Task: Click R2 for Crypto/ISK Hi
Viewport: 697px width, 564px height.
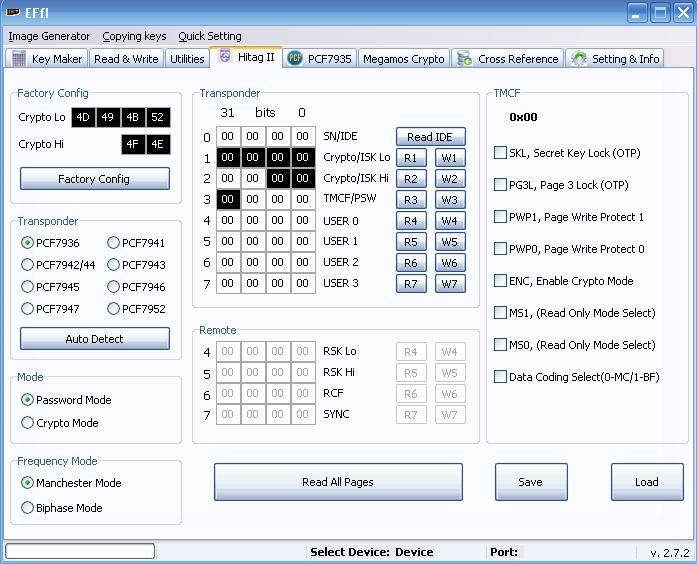Action: pos(411,179)
